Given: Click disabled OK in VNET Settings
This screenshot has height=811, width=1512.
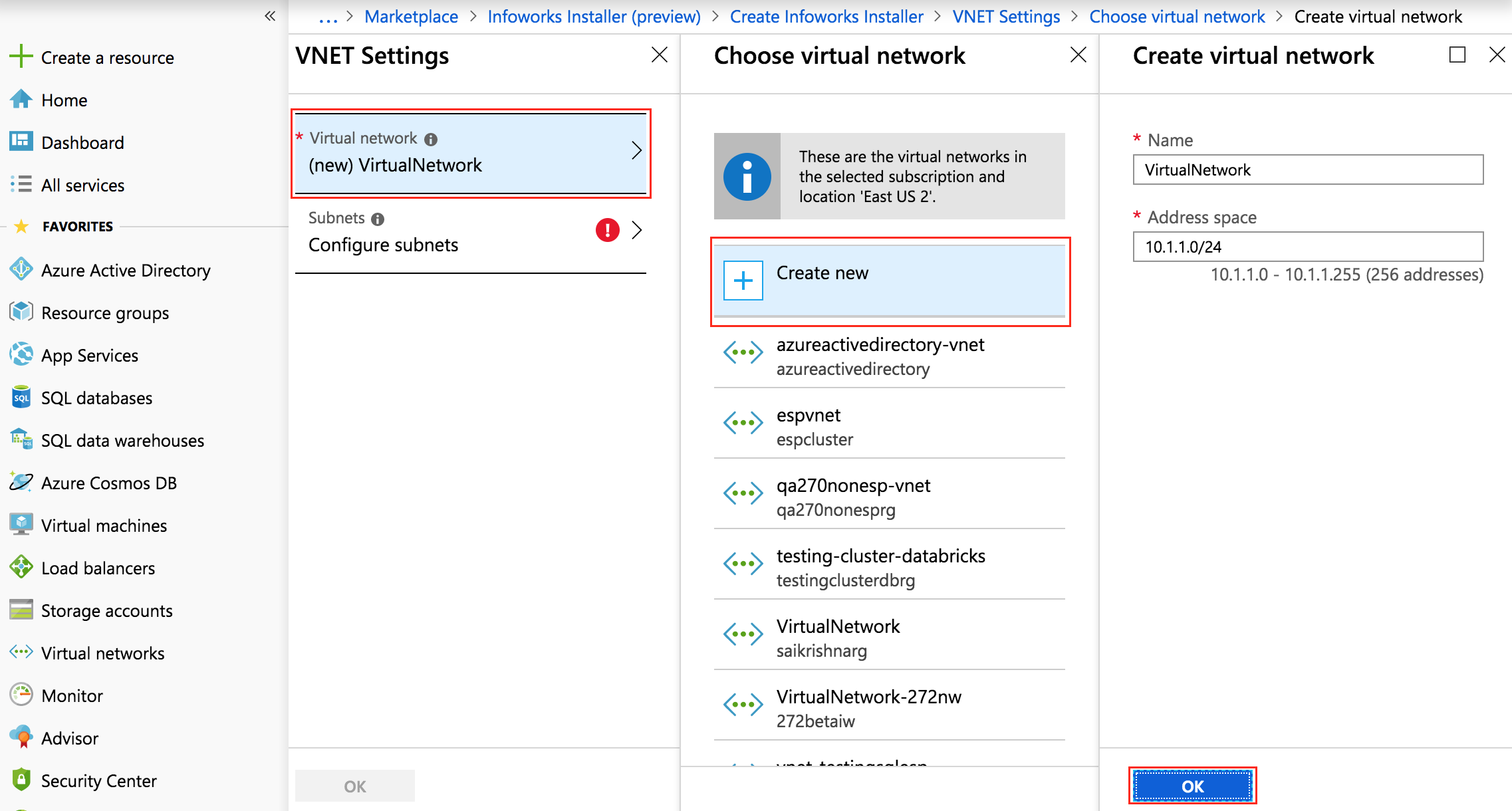Looking at the screenshot, I should [355, 786].
